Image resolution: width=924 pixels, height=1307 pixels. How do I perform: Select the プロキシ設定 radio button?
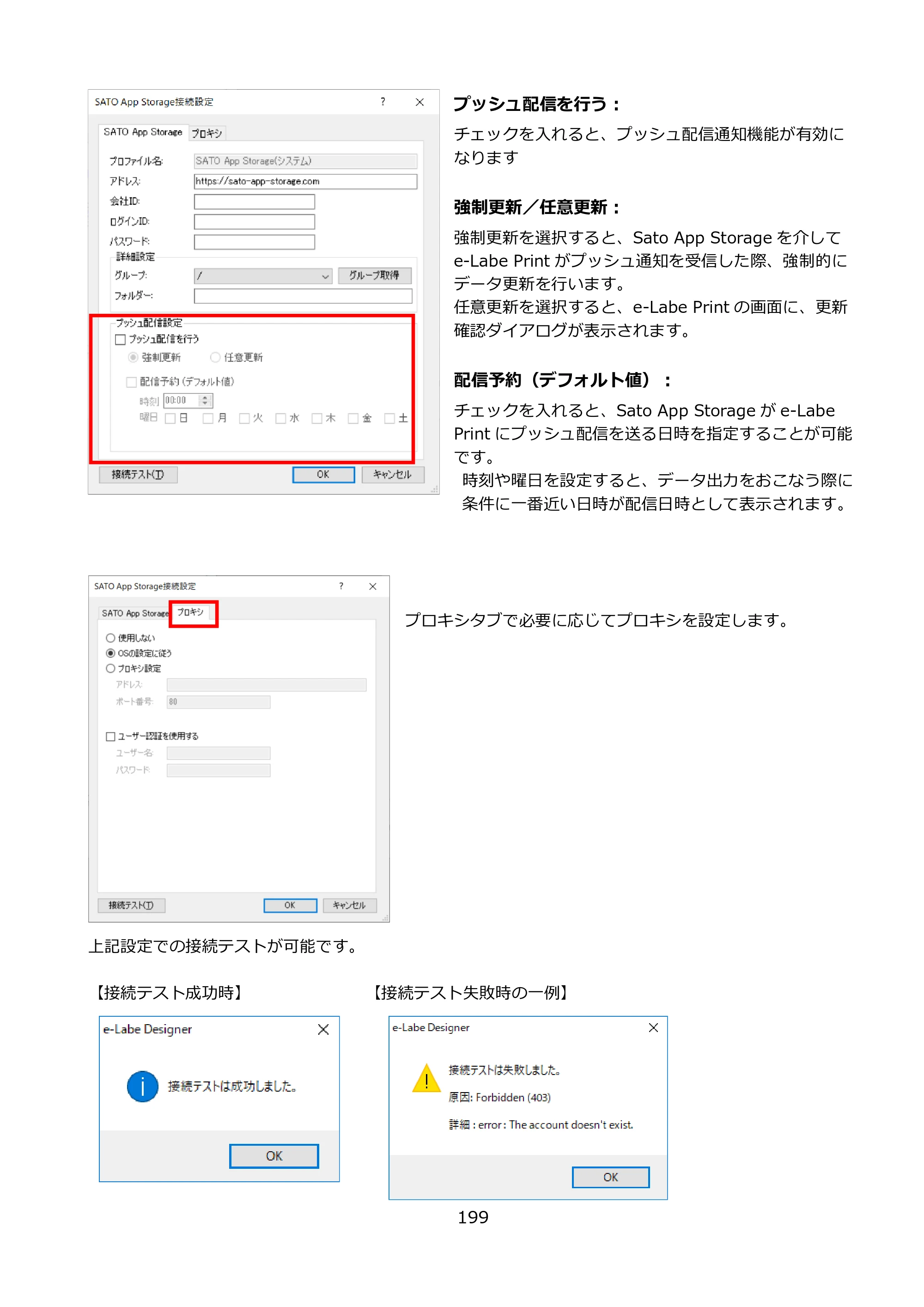coord(110,669)
